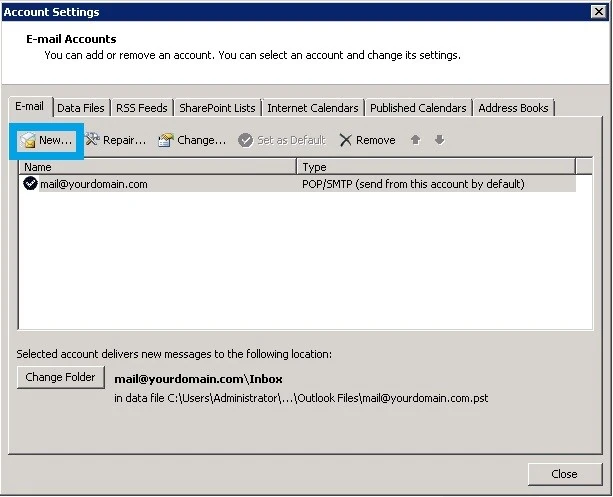Open the Published Calendars tab
Screen dimensions: 613x497
click(418, 108)
